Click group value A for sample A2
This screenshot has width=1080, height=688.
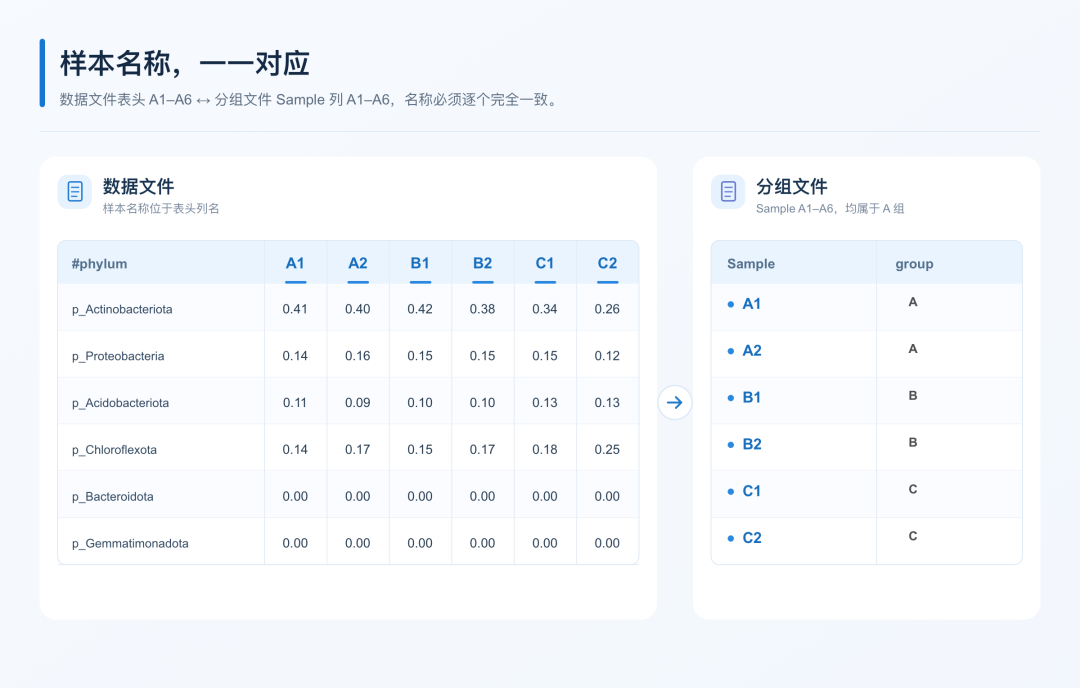pyautogui.click(x=913, y=348)
